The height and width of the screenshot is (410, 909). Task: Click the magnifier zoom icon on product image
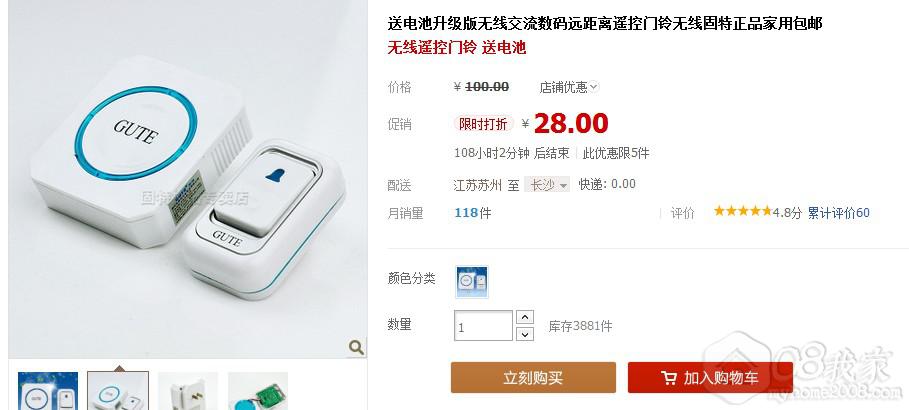click(x=356, y=347)
